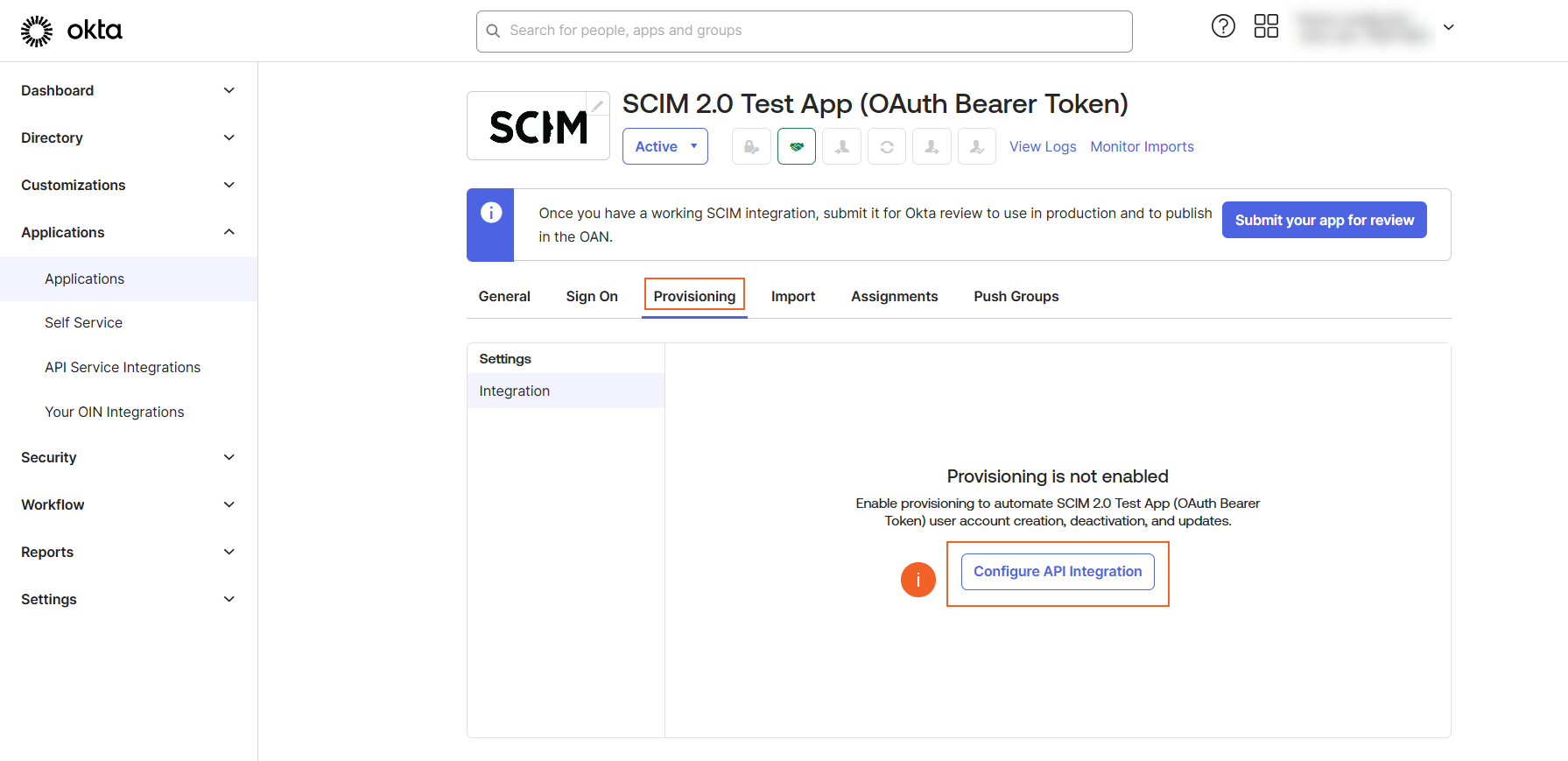Viewport: 1568px width, 761px height.
Task: Open the Active status dropdown
Action: pyautogui.click(x=664, y=146)
